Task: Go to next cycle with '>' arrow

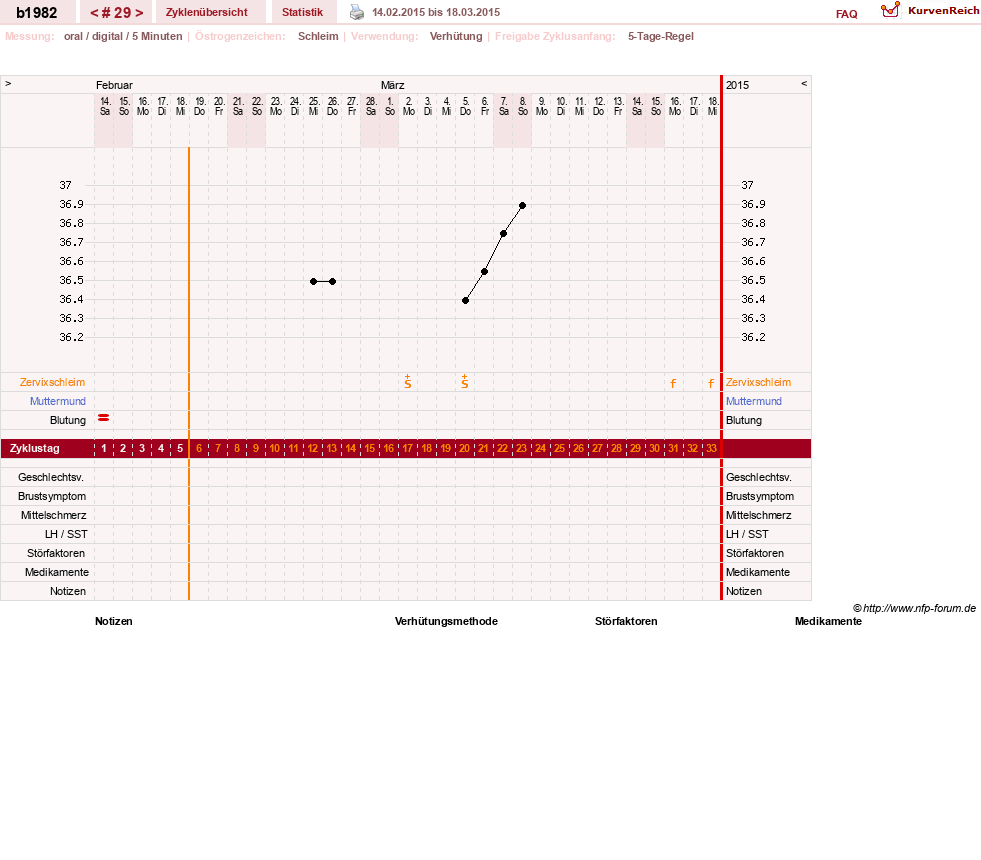Action: pyautogui.click(x=140, y=13)
